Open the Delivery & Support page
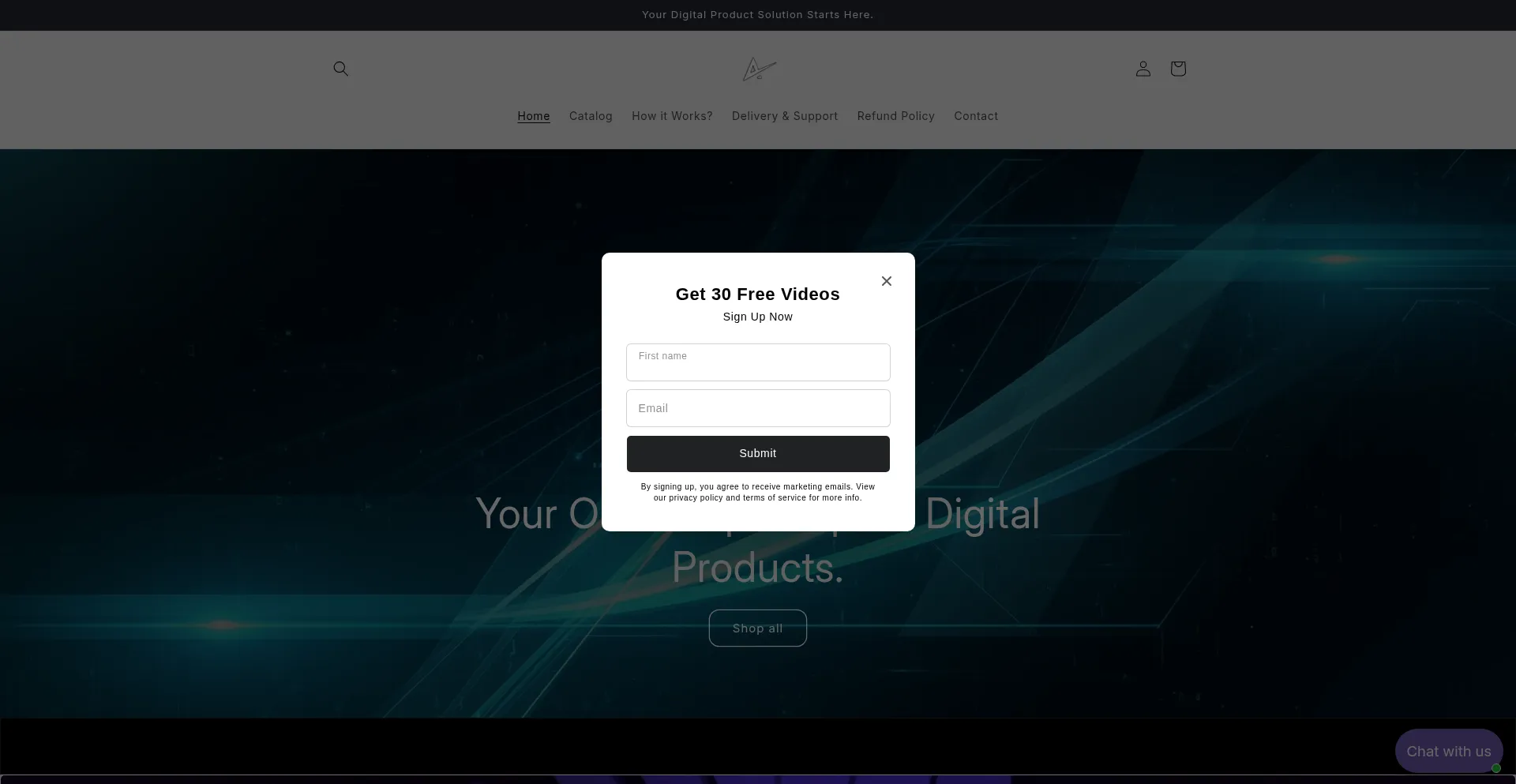 [784, 116]
